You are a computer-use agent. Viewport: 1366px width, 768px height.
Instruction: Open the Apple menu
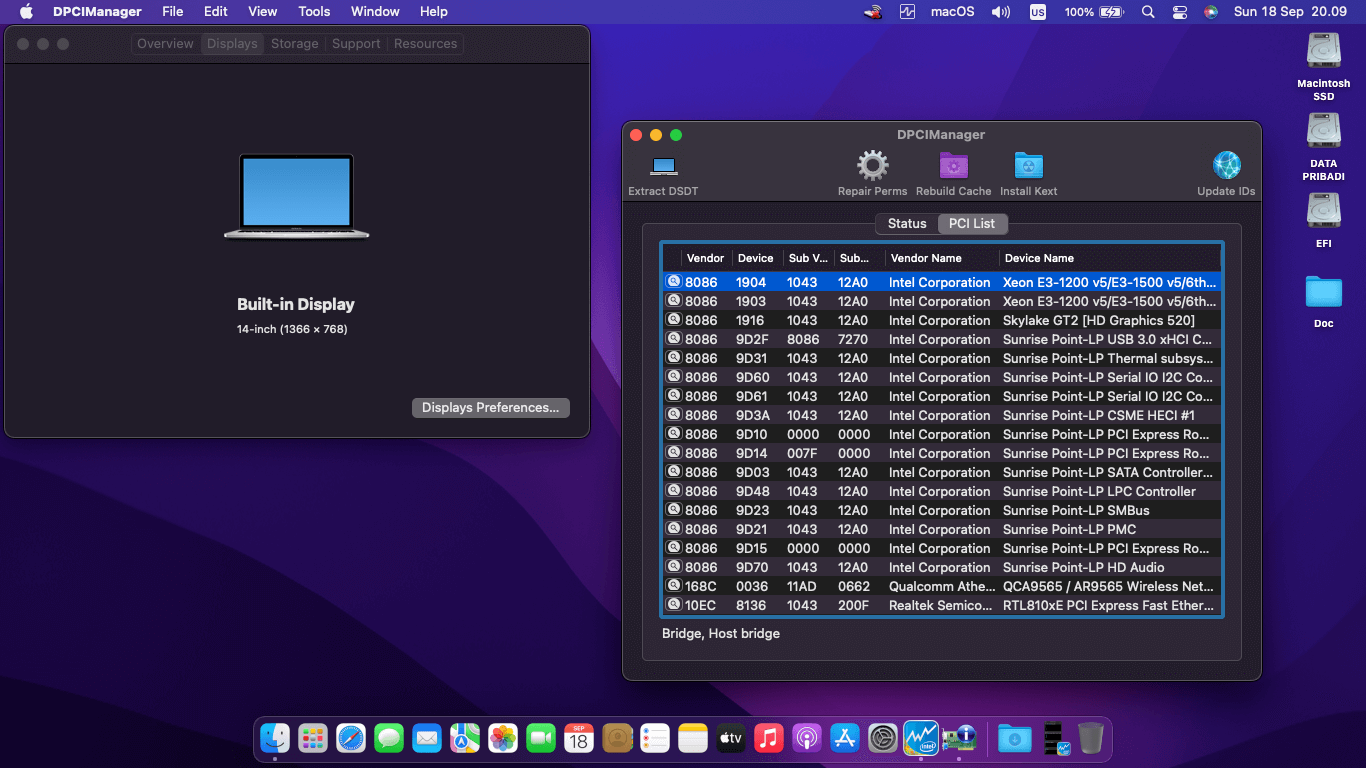pyautogui.click(x=27, y=12)
